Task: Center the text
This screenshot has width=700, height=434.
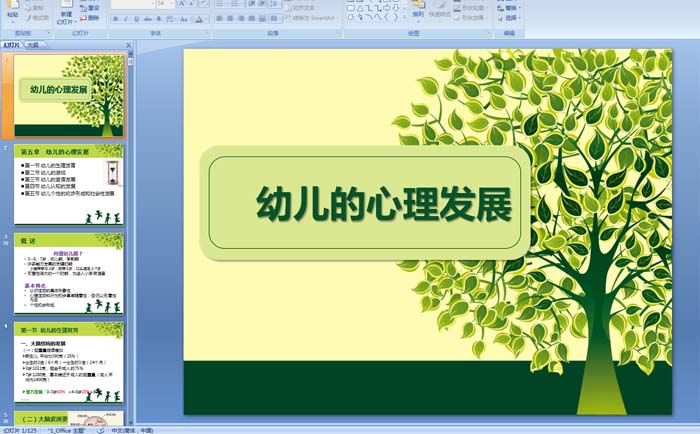Action: point(230,19)
